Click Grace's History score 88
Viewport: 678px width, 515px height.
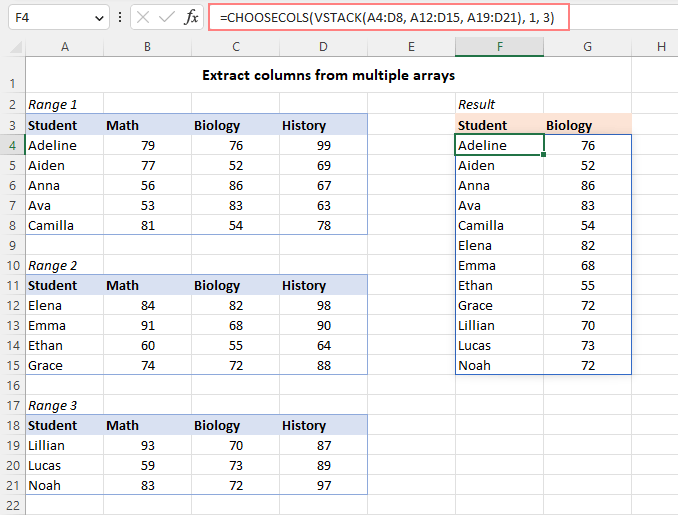coord(323,365)
